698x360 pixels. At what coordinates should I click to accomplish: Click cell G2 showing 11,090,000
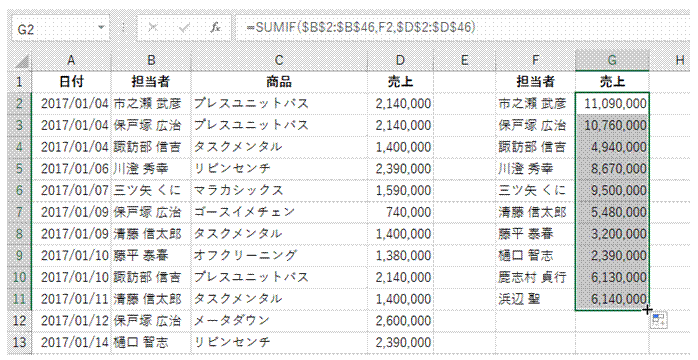click(612, 104)
